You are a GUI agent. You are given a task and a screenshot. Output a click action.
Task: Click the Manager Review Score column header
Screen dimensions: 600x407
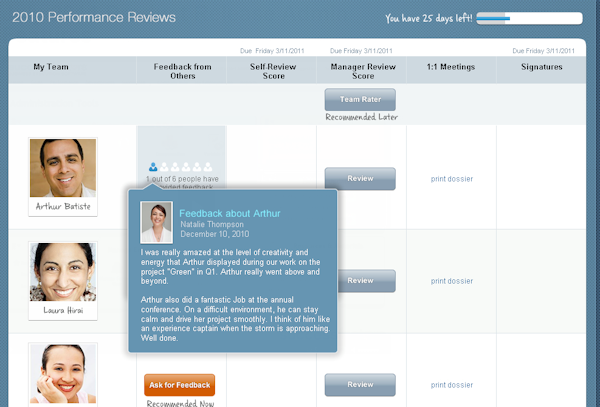363,71
